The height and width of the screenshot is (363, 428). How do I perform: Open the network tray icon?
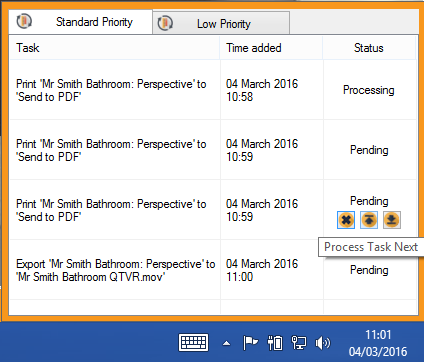299,343
